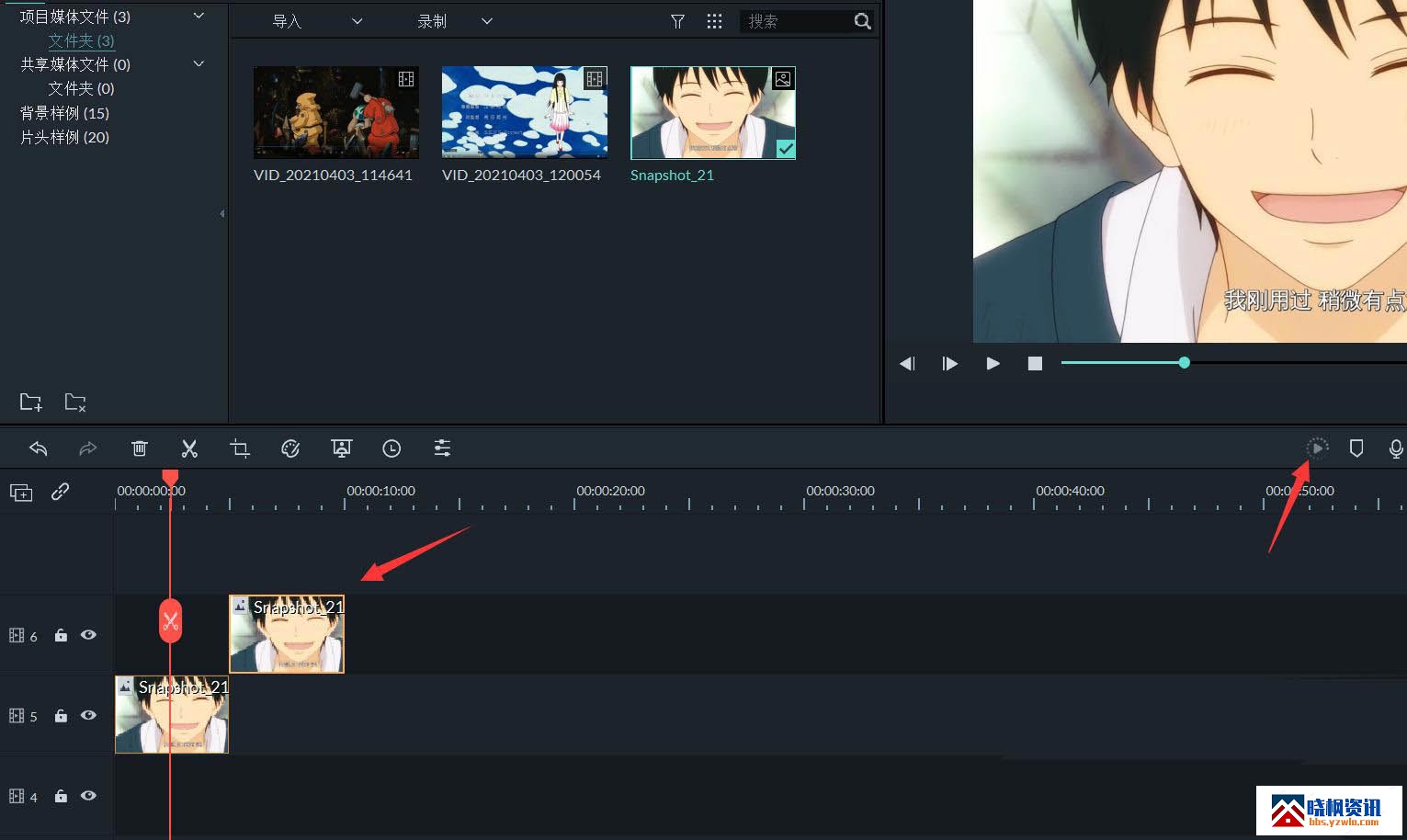The image size is (1407, 840).
Task: Open the color palette adjustment tool
Action: click(x=290, y=448)
